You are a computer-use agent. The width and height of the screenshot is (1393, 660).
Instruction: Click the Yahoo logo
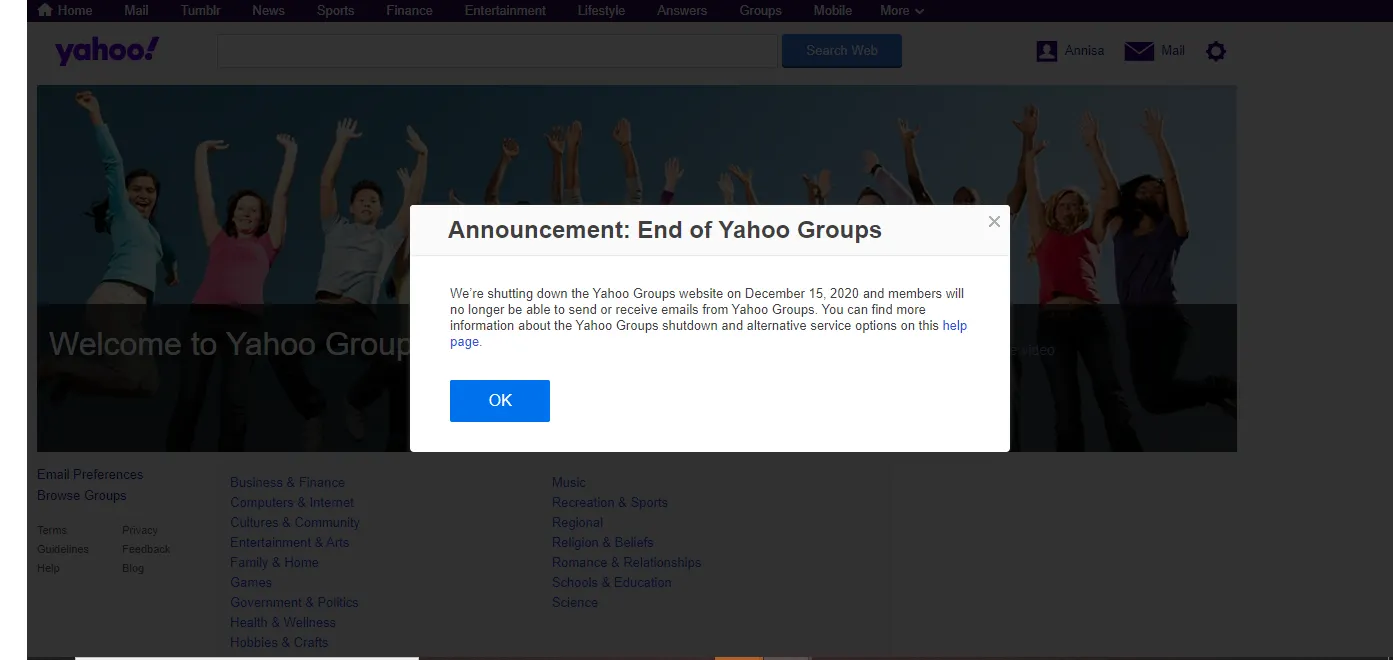pyautogui.click(x=106, y=51)
